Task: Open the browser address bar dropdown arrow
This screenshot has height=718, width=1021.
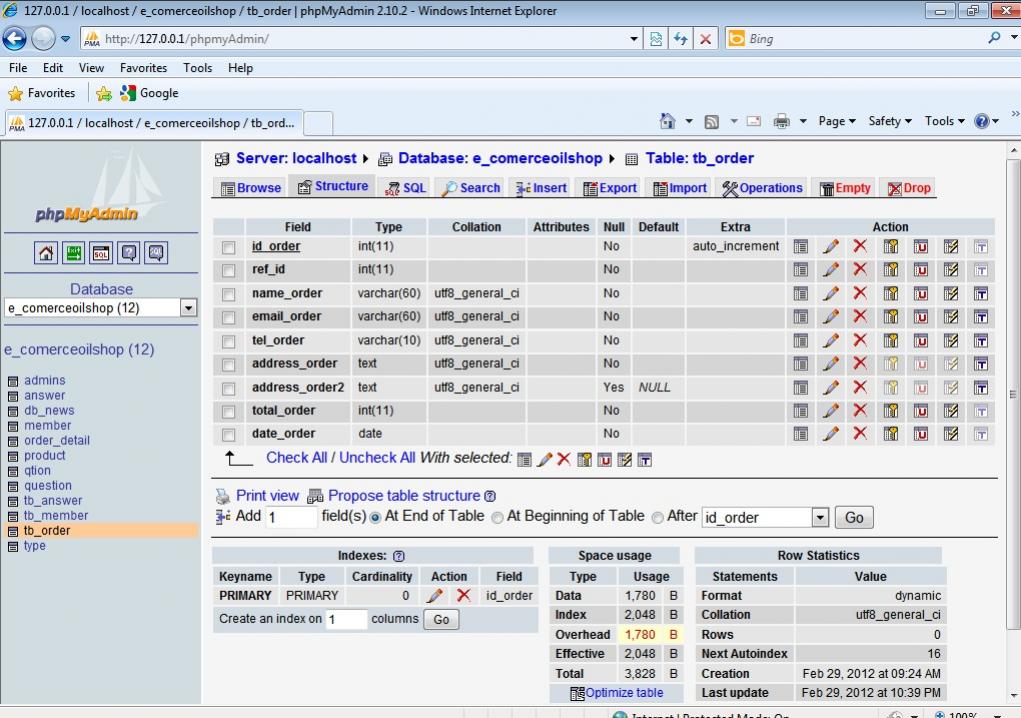Action: [635, 39]
